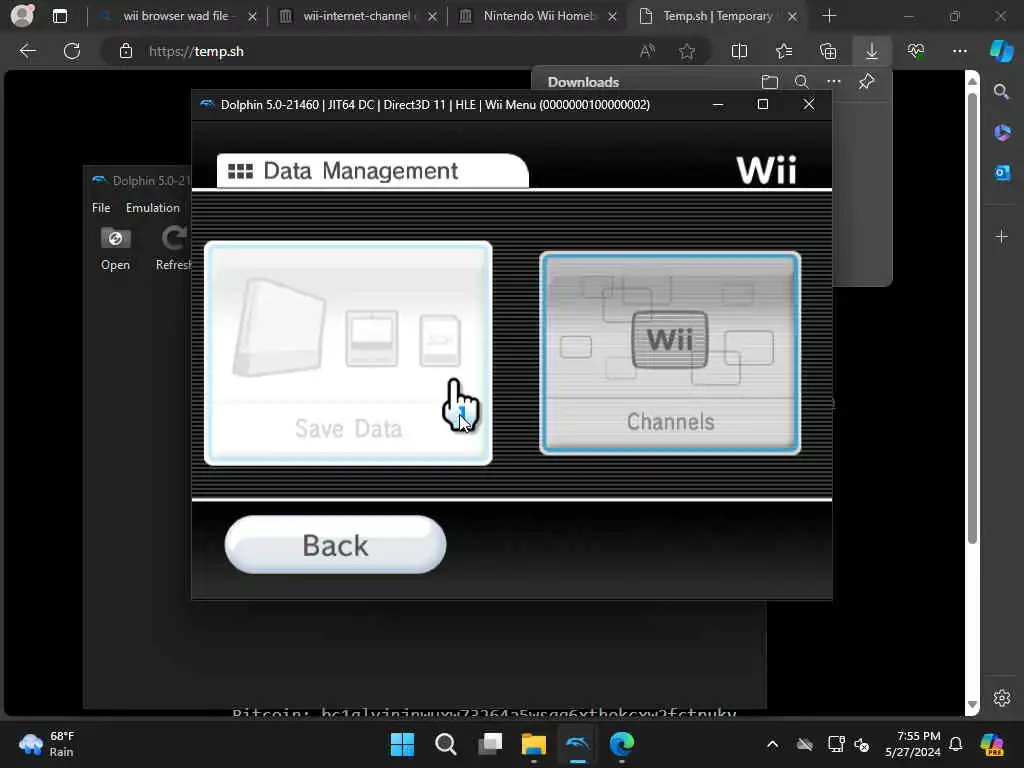Open Browser essentials heart icon
Image resolution: width=1024 pixels, height=768 pixels.
916,51
